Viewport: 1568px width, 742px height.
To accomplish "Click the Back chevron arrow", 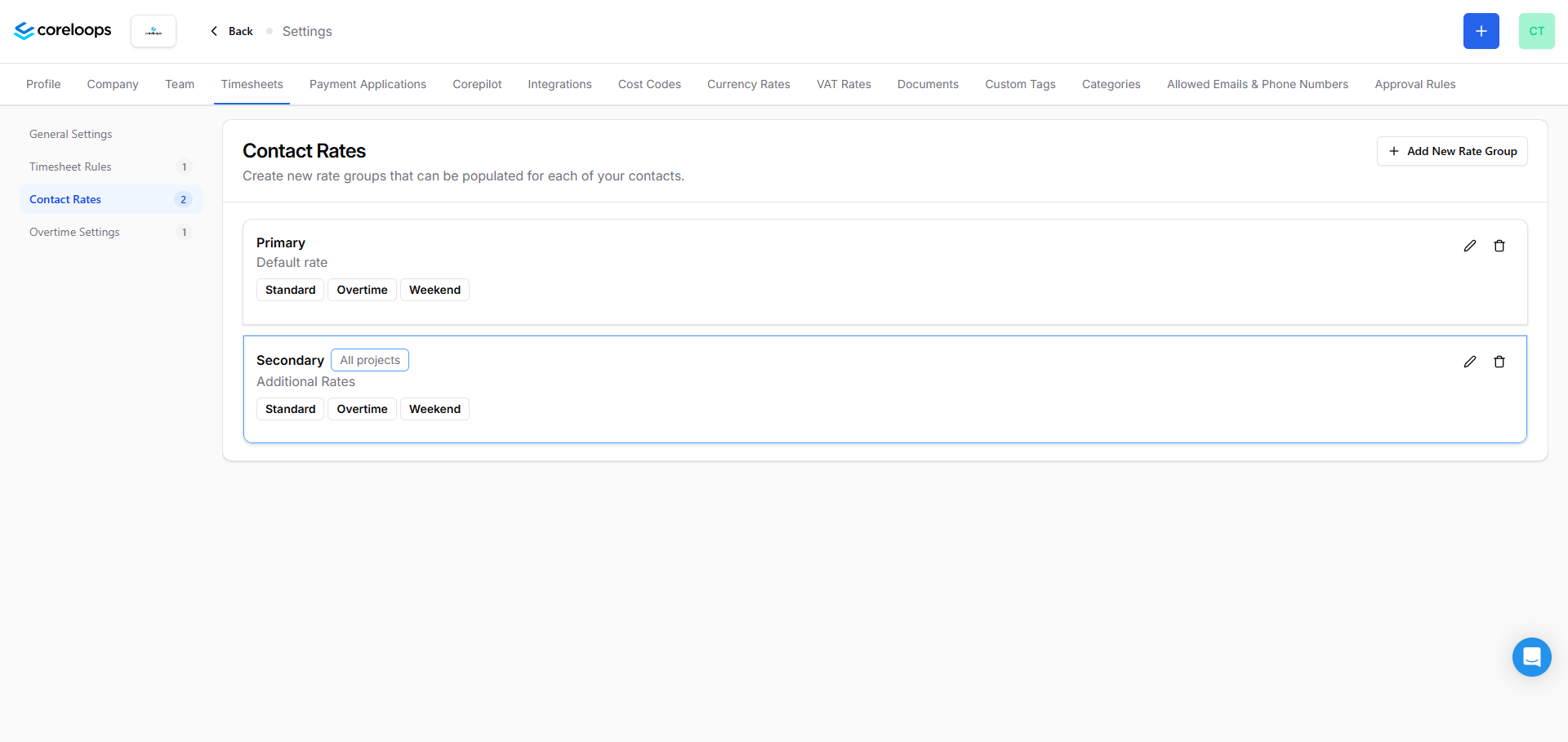I will pyautogui.click(x=214, y=31).
